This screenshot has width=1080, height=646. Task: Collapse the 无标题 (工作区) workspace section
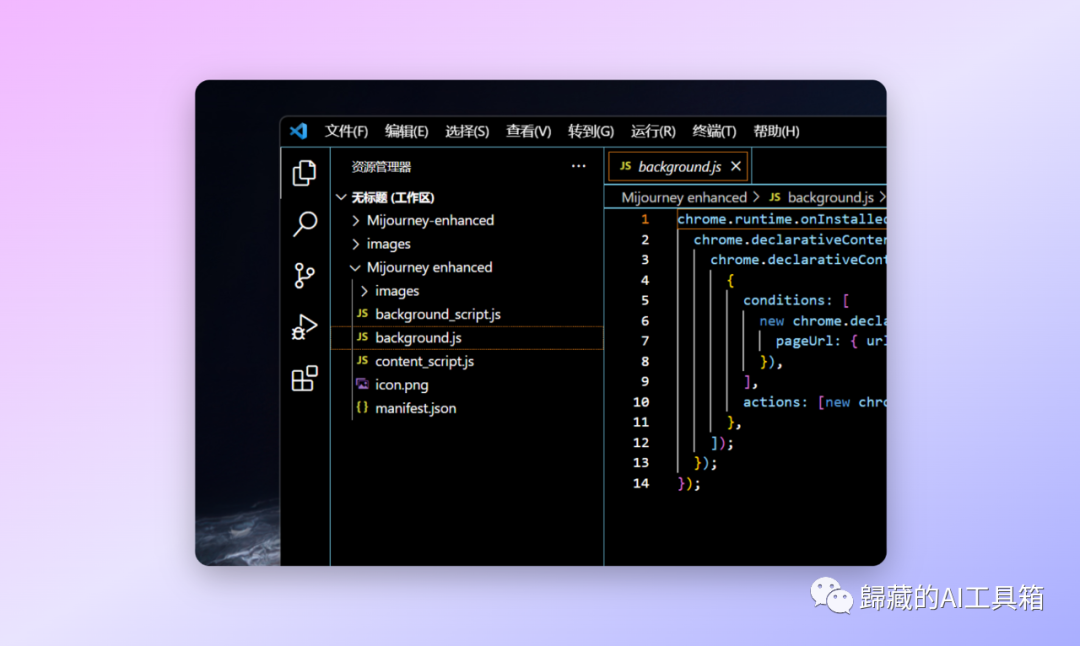click(467, 198)
